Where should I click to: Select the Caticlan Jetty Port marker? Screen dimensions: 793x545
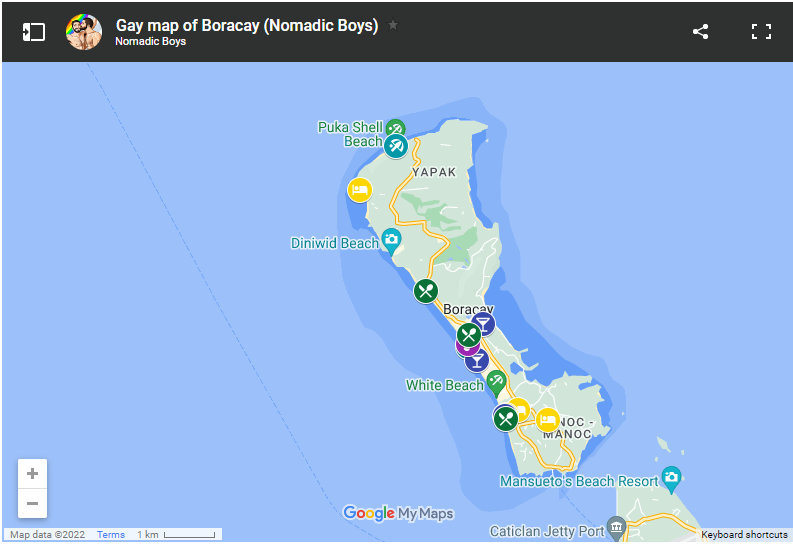coord(616,528)
